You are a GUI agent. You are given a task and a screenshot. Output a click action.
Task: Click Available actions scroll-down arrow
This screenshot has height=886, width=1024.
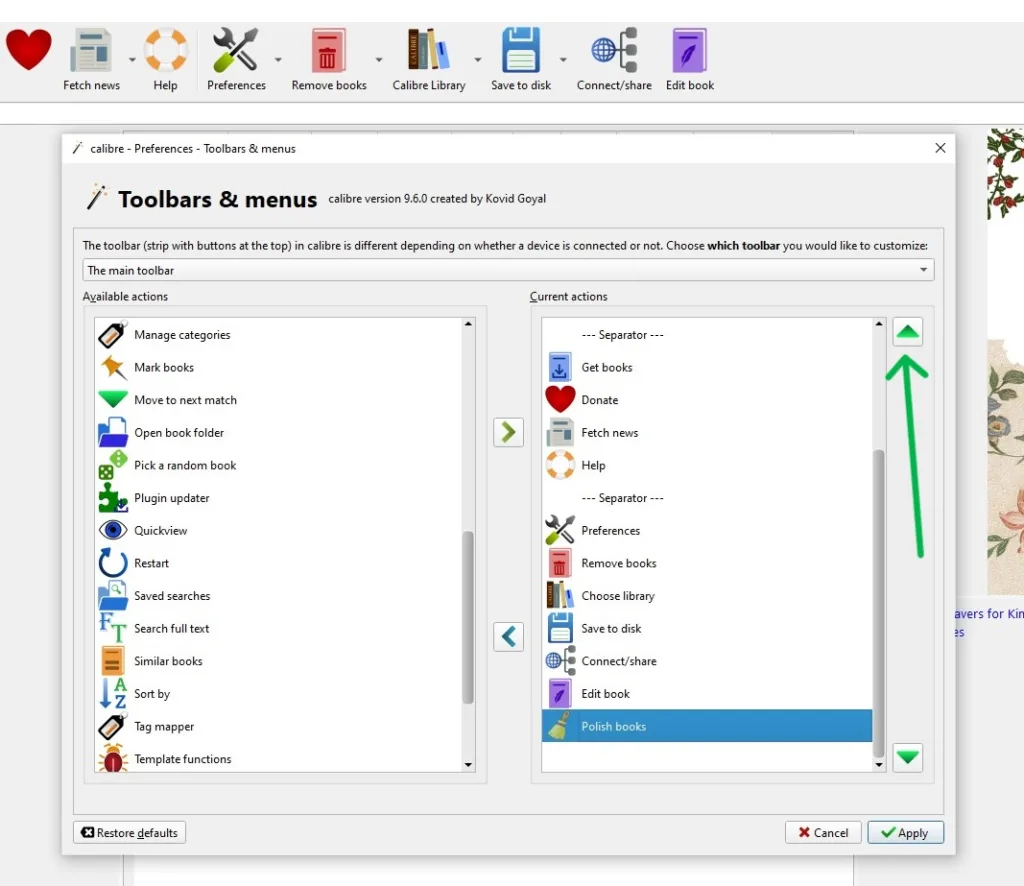pyautogui.click(x=468, y=765)
